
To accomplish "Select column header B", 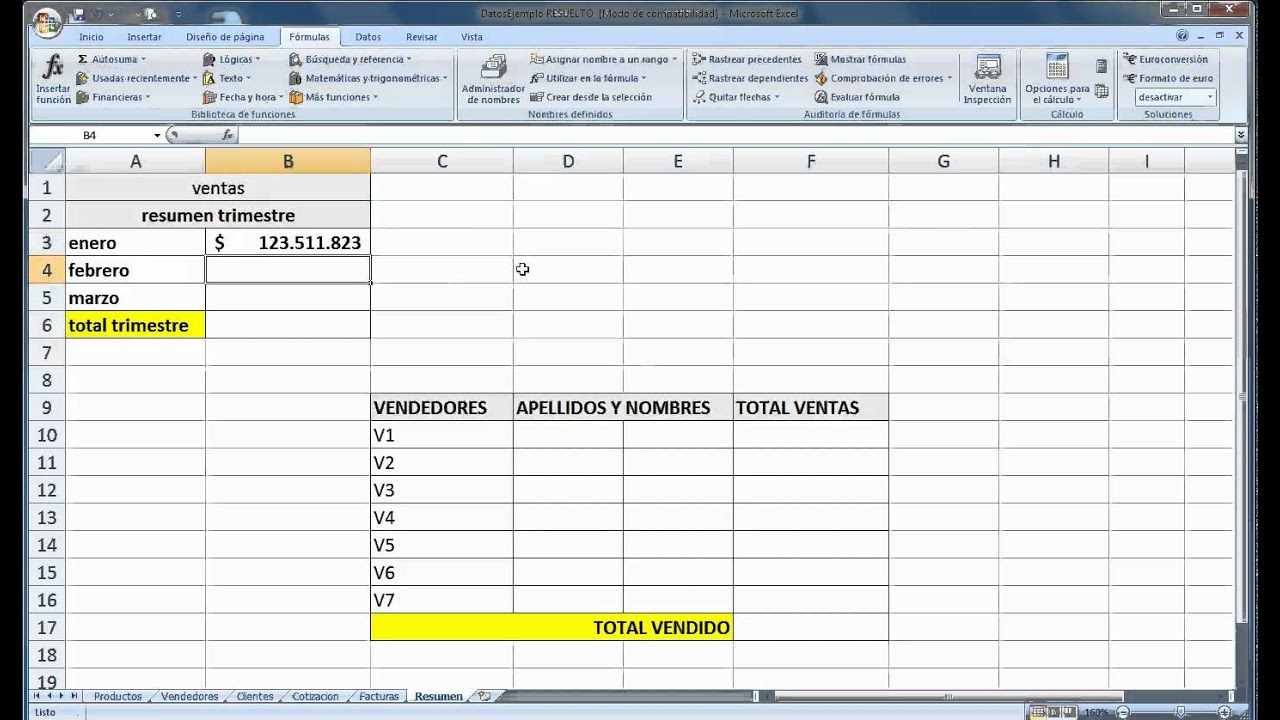I will 288,161.
